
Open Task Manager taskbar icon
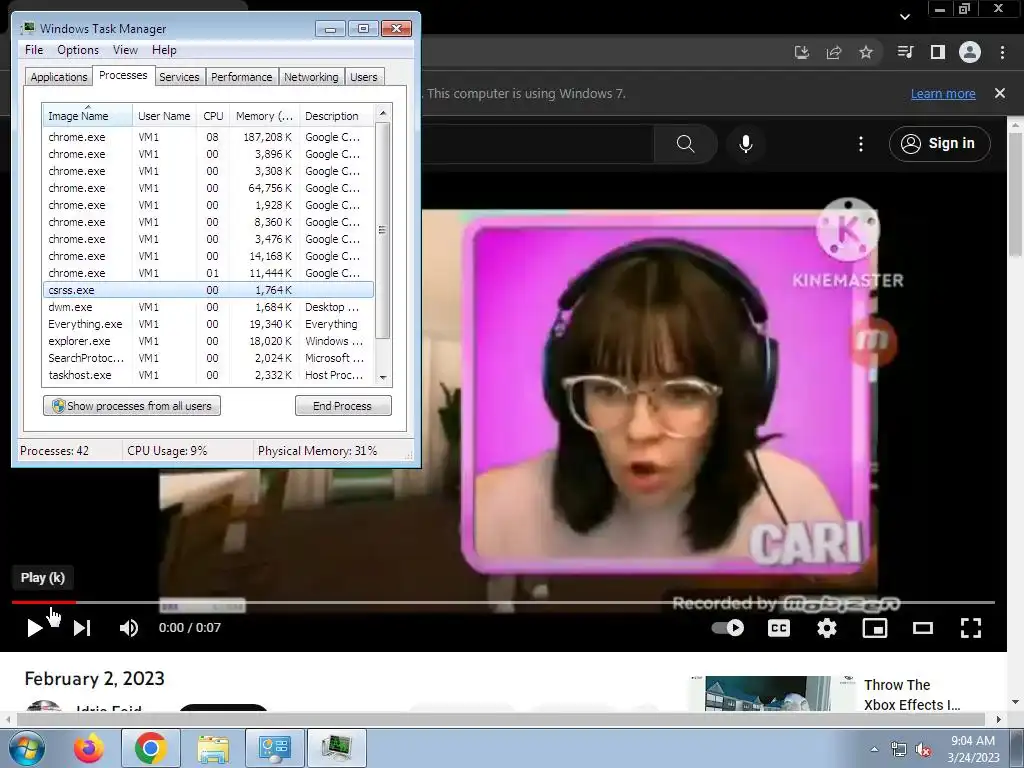337,748
